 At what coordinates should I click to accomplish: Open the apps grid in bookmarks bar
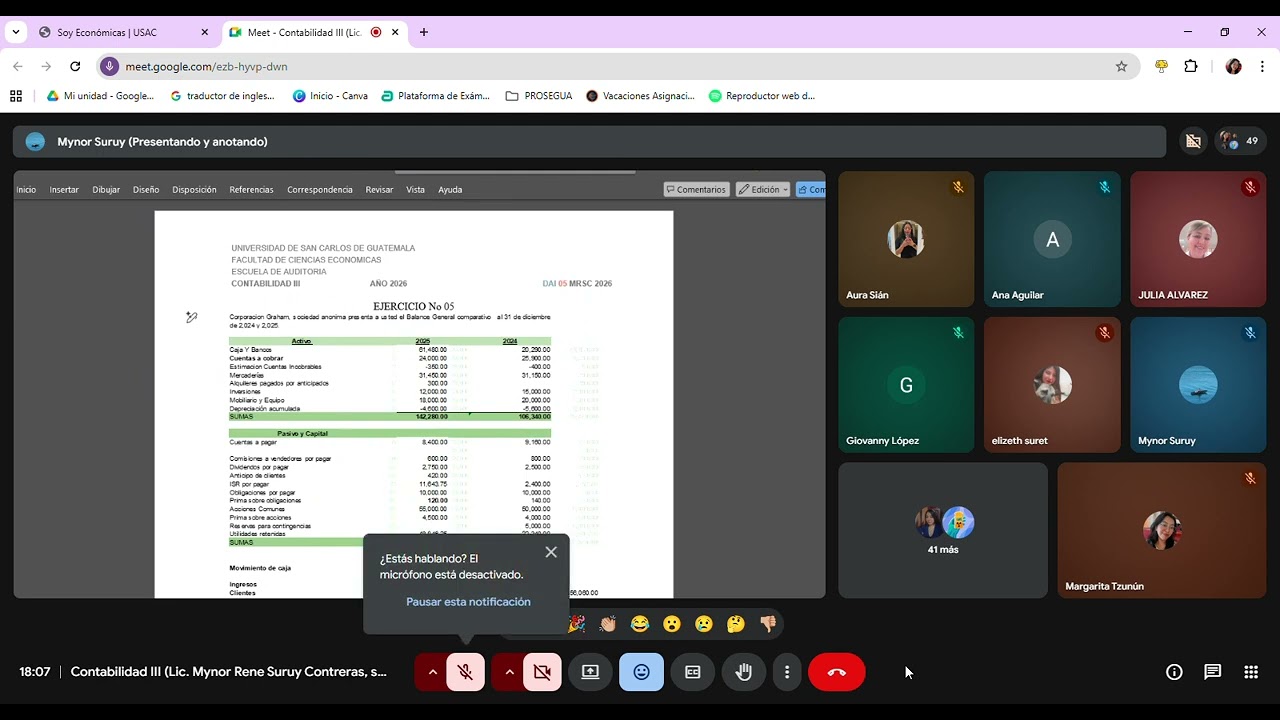(x=16, y=96)
